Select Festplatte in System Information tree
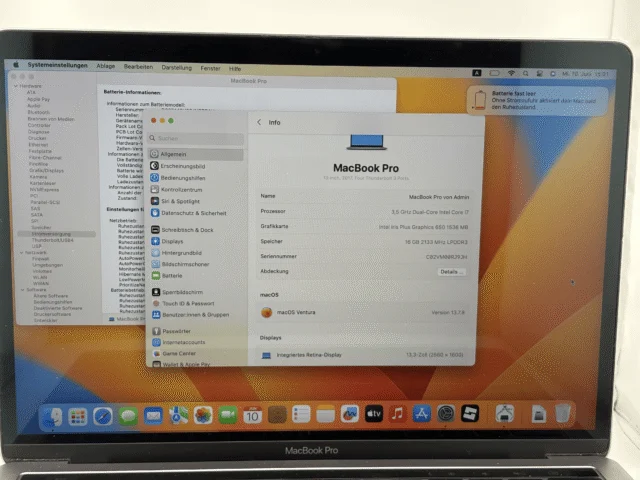 tap(40, 151)
